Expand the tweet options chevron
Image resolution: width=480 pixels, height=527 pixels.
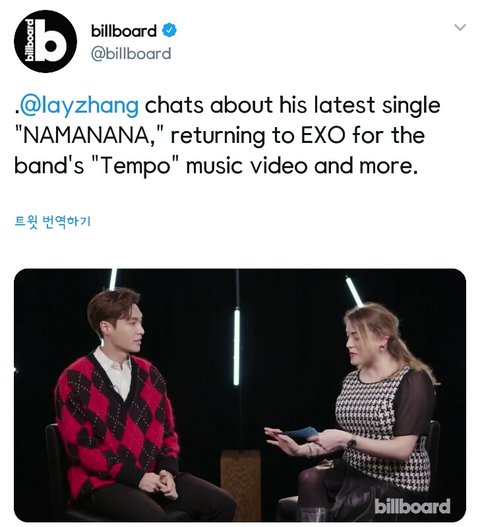click(460, 27)
